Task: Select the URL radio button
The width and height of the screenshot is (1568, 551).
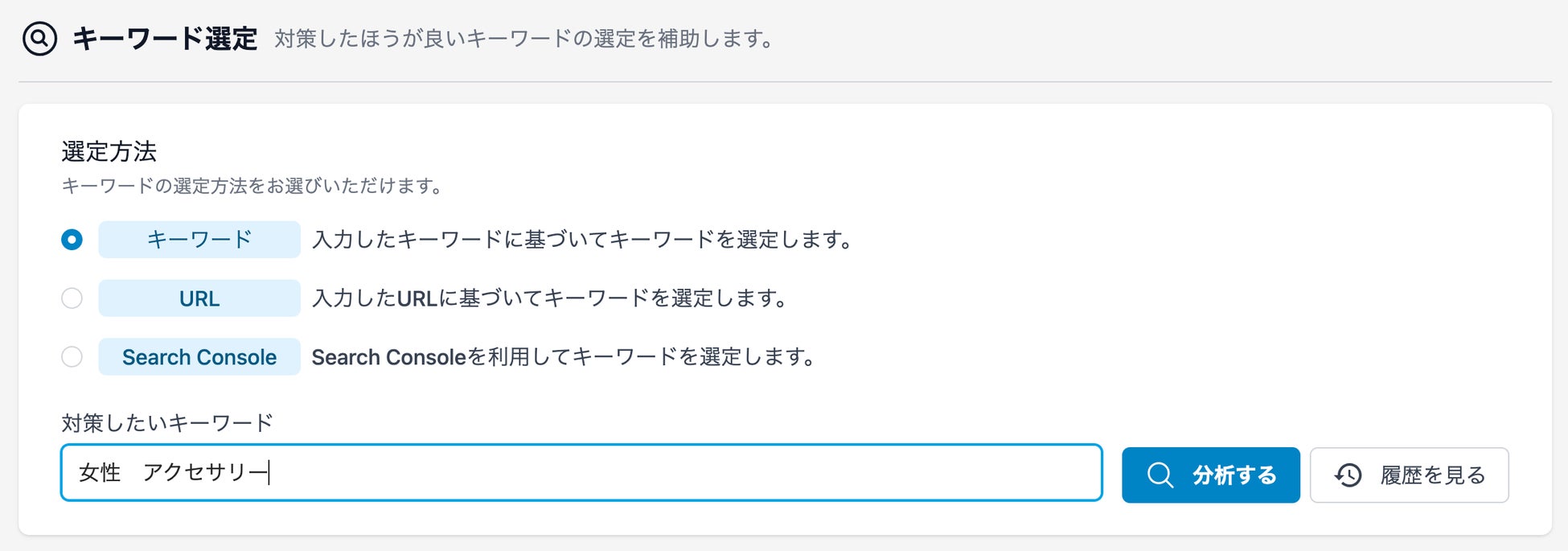Action: point(72,298)
